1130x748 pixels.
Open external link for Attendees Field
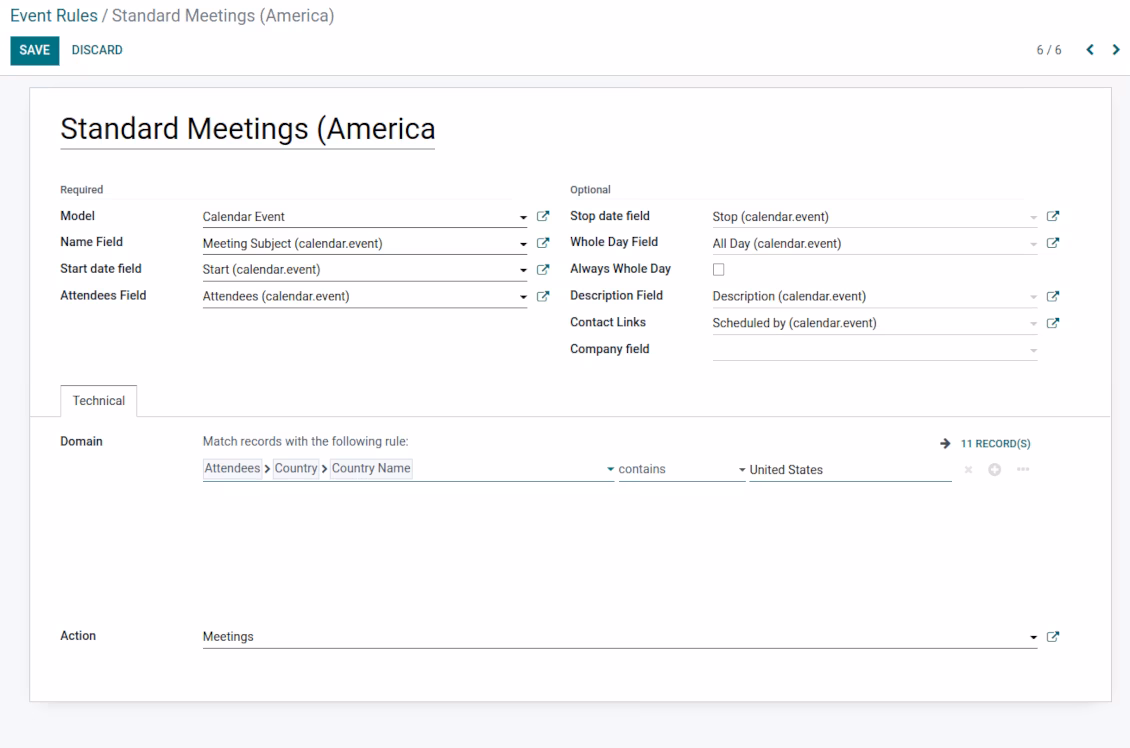click(543, 296)
